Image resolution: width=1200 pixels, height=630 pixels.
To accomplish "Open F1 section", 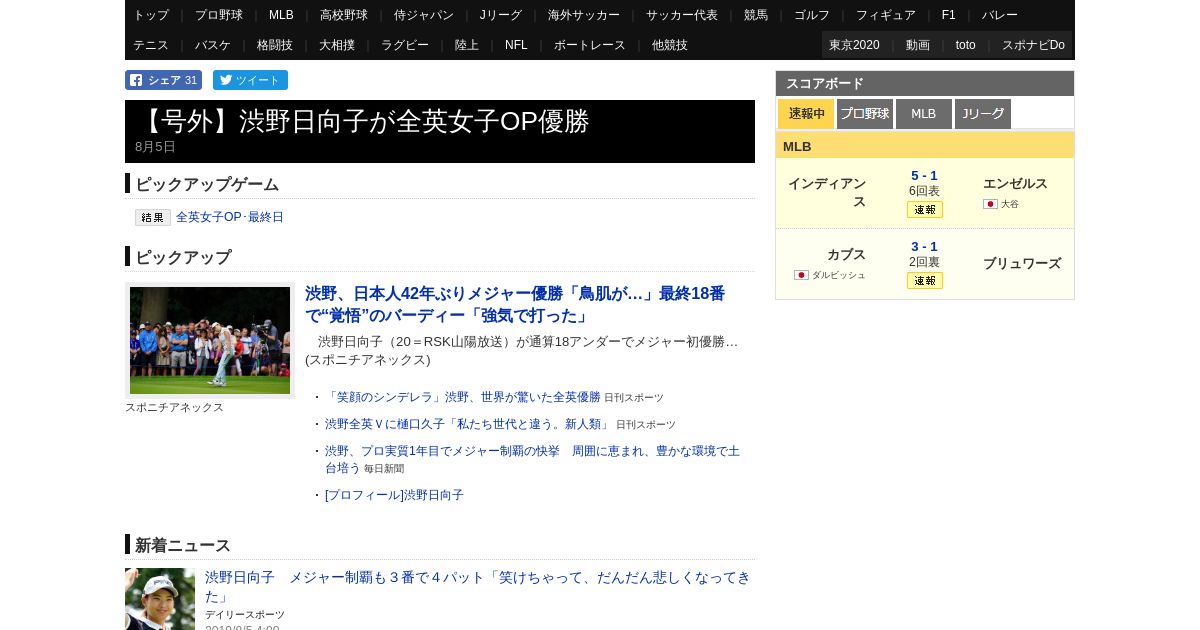I will pyautogui.click(x=949, y=15).
